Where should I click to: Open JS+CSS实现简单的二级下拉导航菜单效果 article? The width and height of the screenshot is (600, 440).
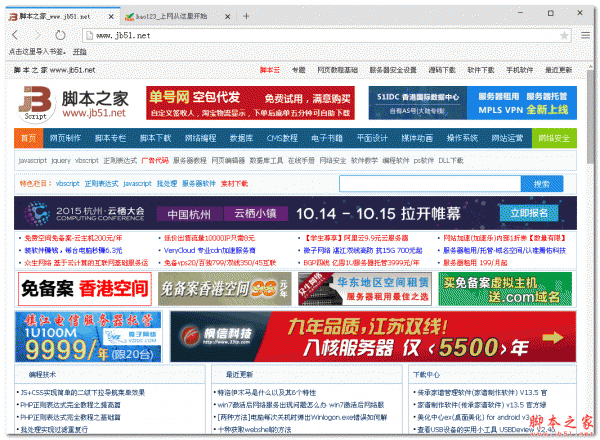(x=83, y=392)
